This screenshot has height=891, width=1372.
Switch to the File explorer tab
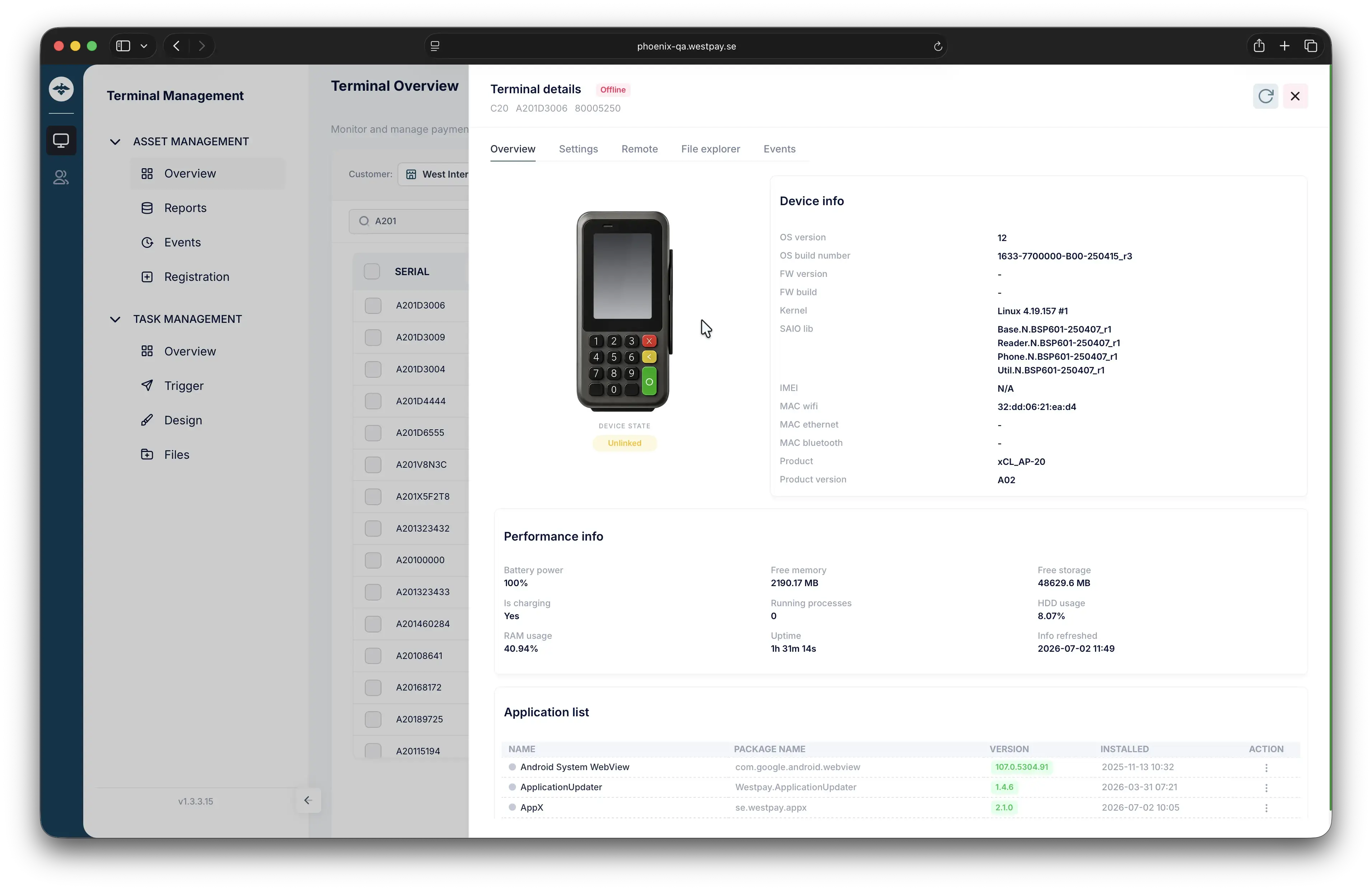tap(710, 149)
